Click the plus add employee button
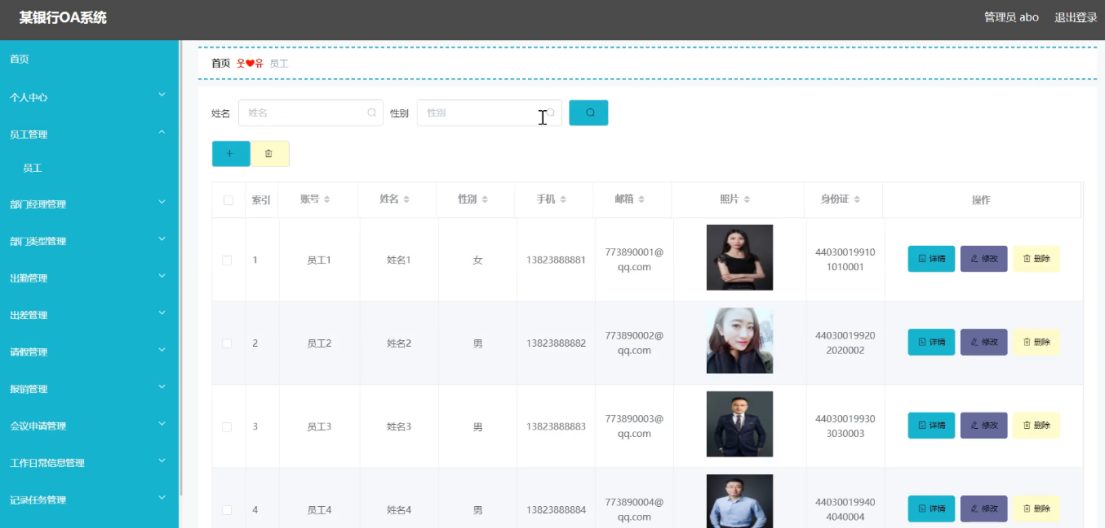Viewport: 1105px width, 528px height. pos(230,154)
